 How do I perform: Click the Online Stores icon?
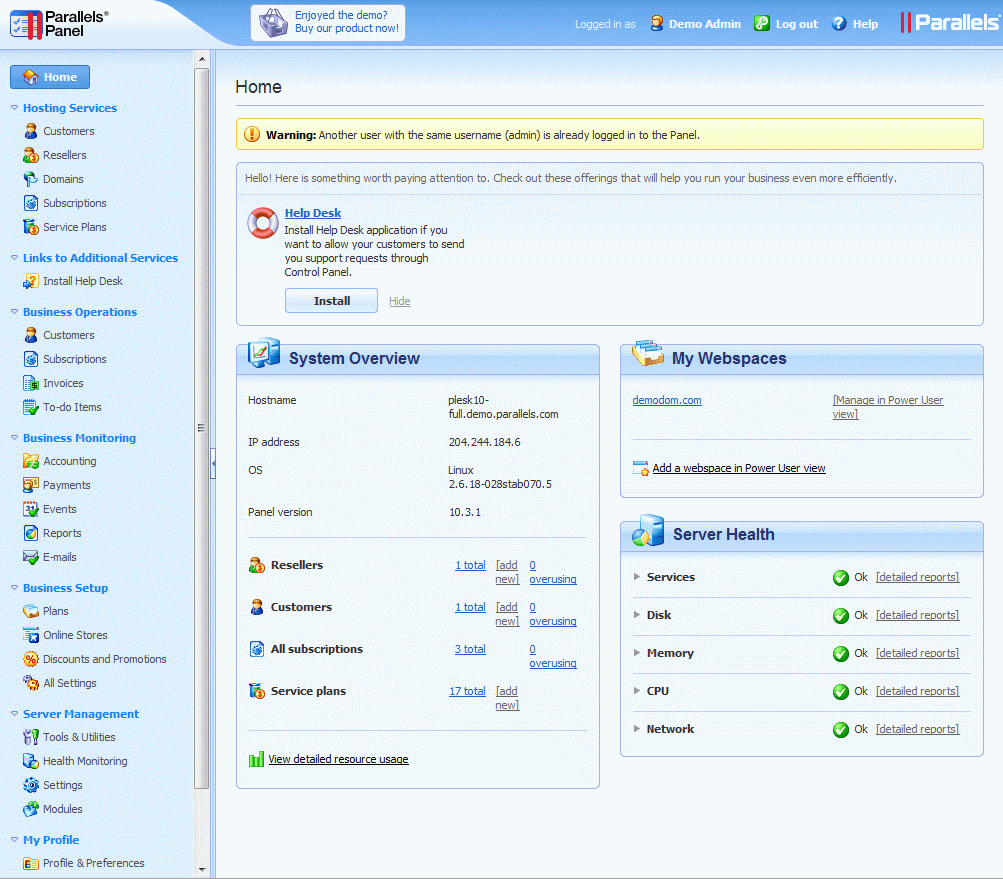[31, 635]
